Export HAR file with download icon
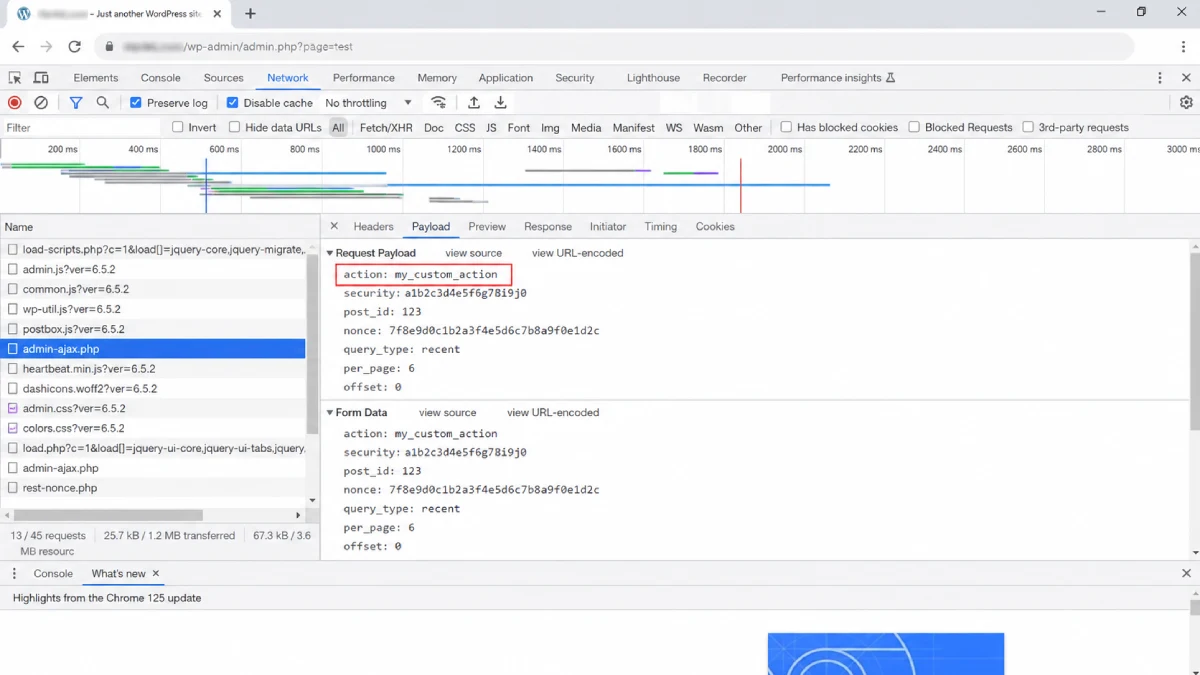Viewport: 1200px width, 675px height. tap(501, 102)
